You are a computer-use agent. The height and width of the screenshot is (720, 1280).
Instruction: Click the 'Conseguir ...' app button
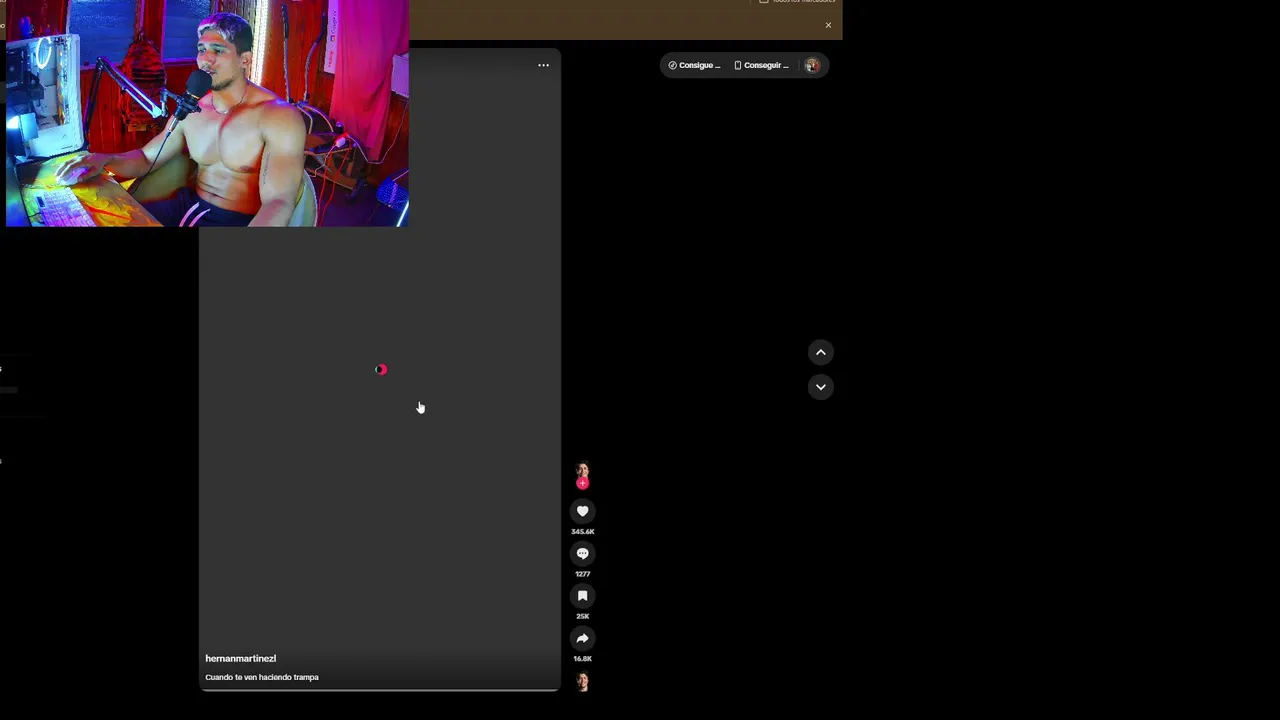click(762, 65)
